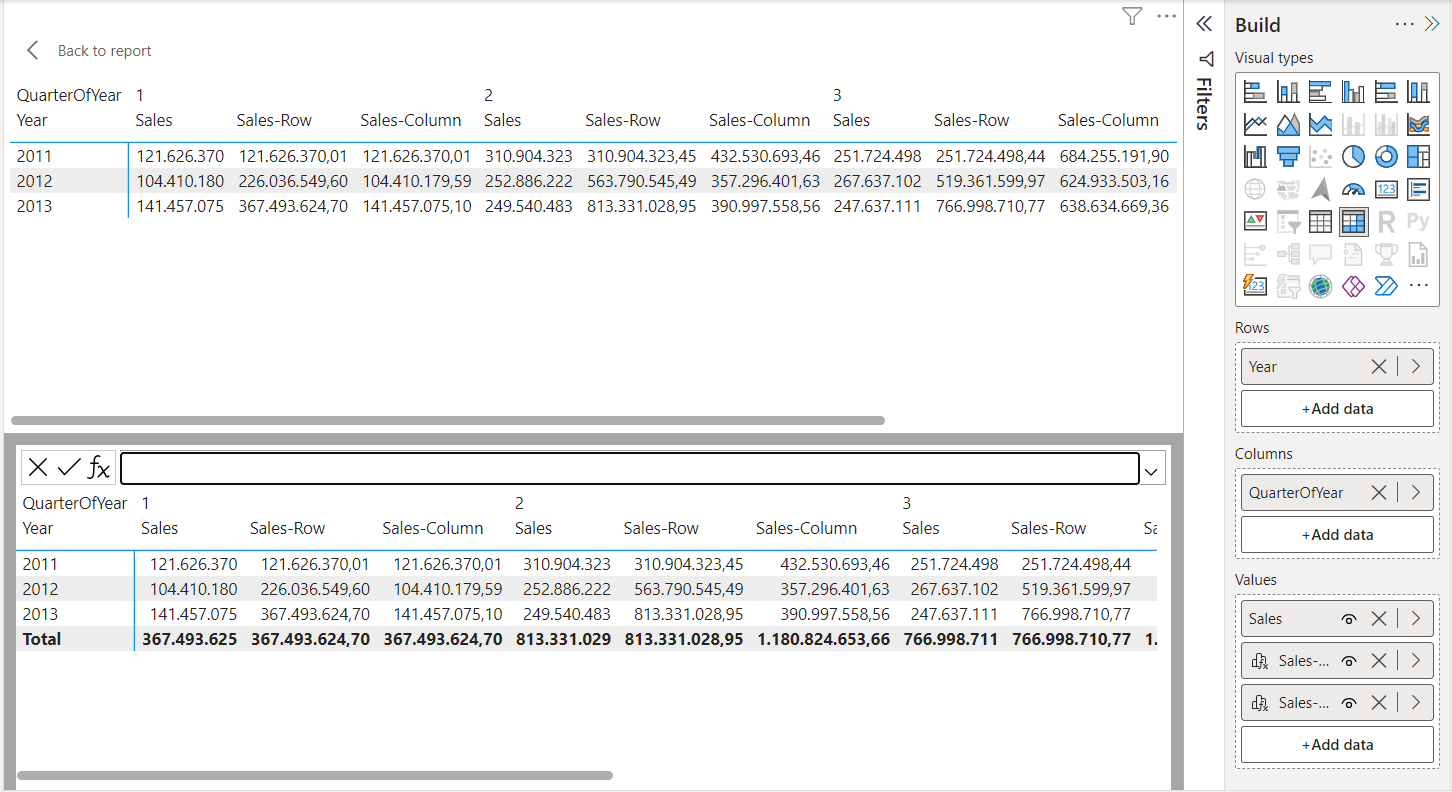Remove the Sales field from Values
The height and width of the screenshot is (792, 1452).
1379,619
